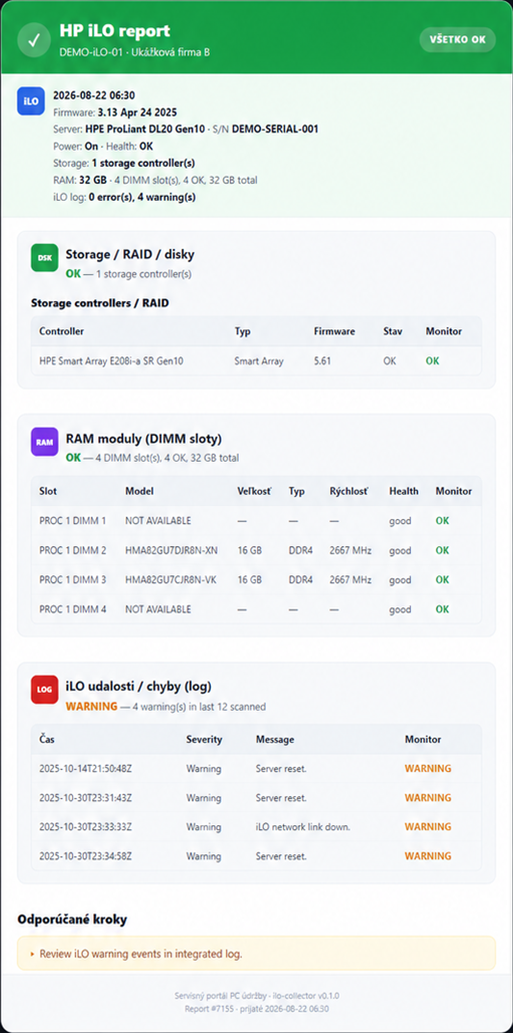Click model HMA82GU7CJR8N-VK
Image resolution: width=513 pixels, height=1033 pixels.
tap(171, 580)
